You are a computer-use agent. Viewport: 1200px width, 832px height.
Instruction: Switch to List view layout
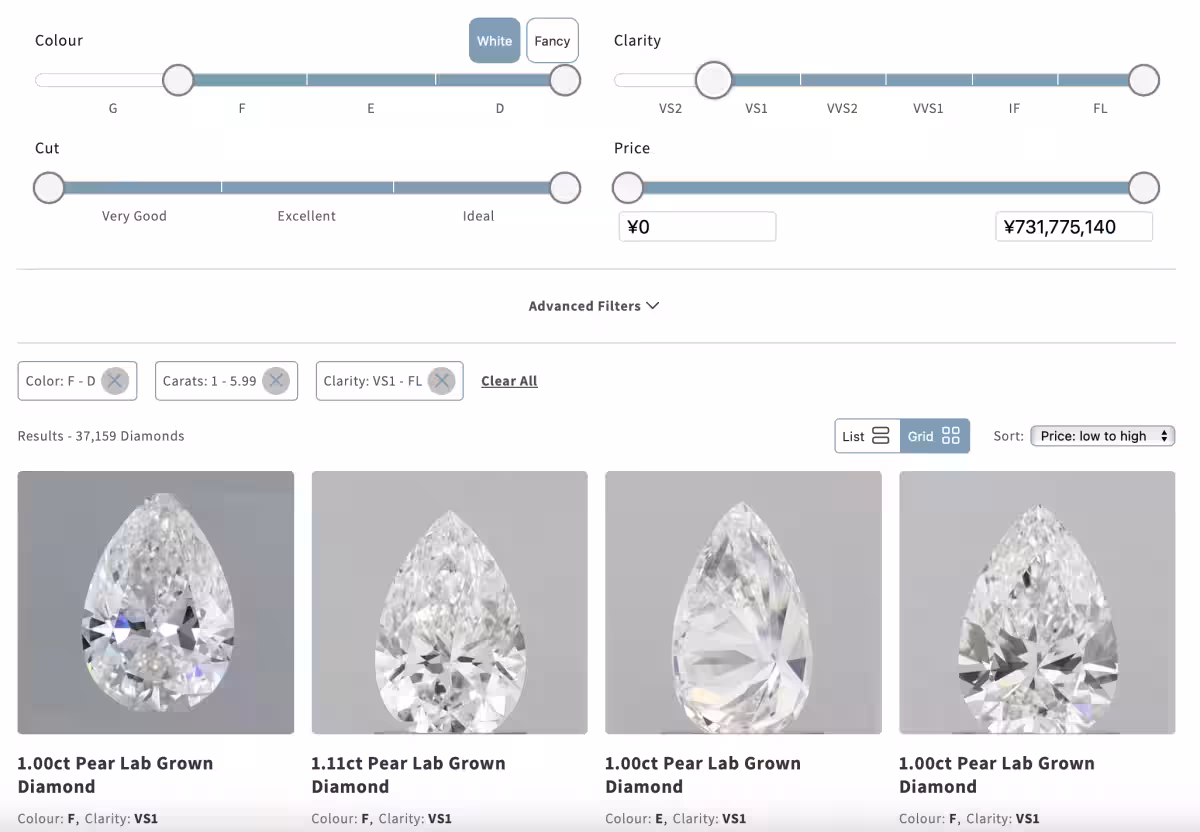coord(866,436)
